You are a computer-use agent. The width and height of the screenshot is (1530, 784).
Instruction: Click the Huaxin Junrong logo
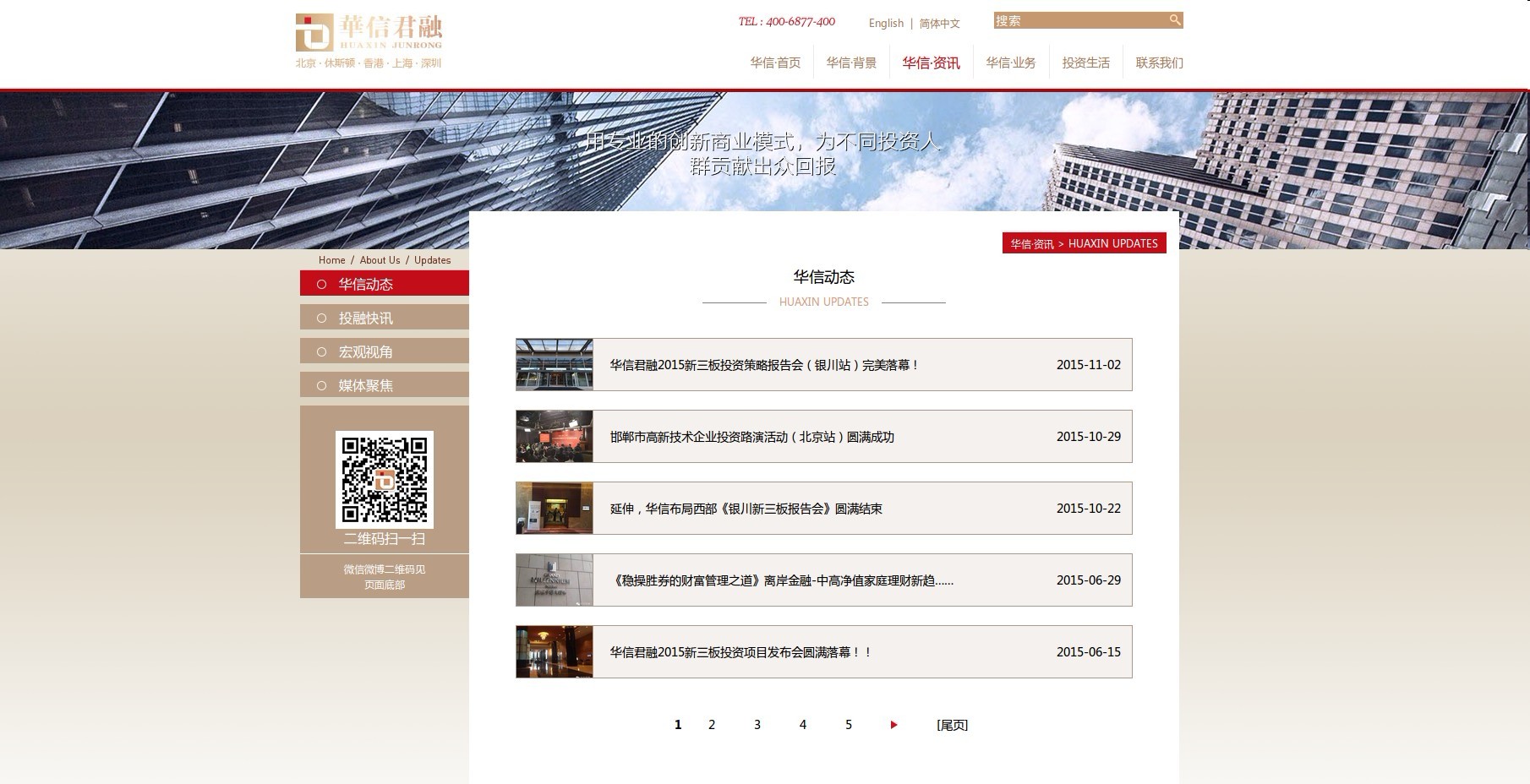(x=369, y=33)
